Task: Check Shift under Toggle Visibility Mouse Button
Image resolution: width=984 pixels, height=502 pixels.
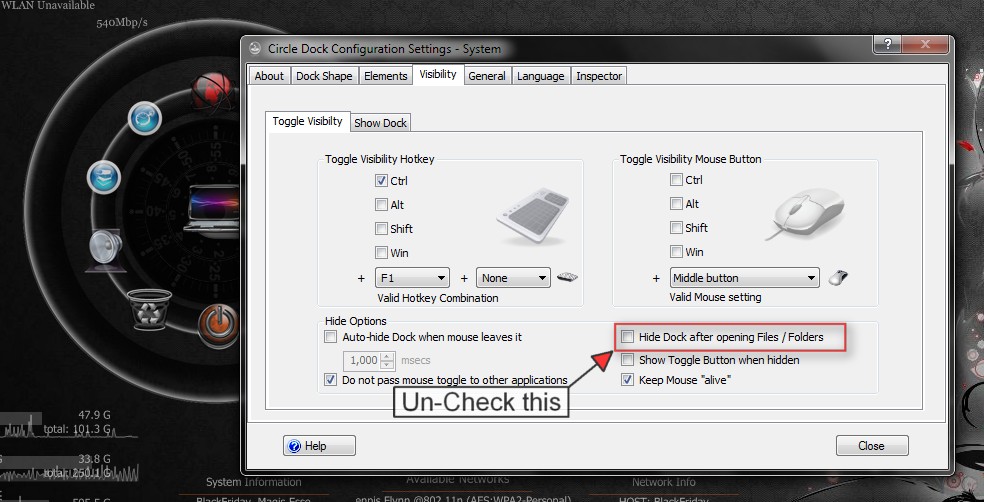Action: tap(676, 228)
